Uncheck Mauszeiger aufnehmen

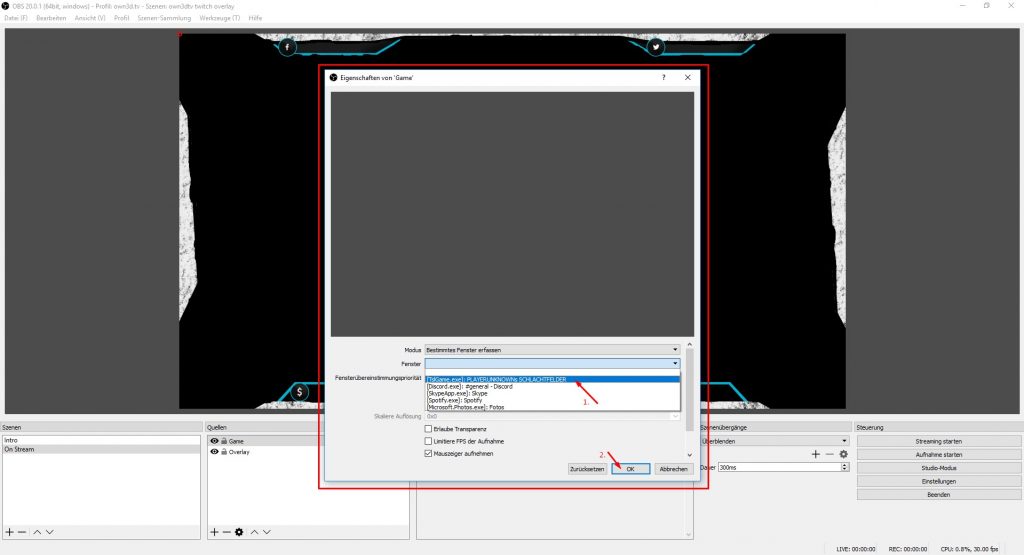[x=429, y=453]
